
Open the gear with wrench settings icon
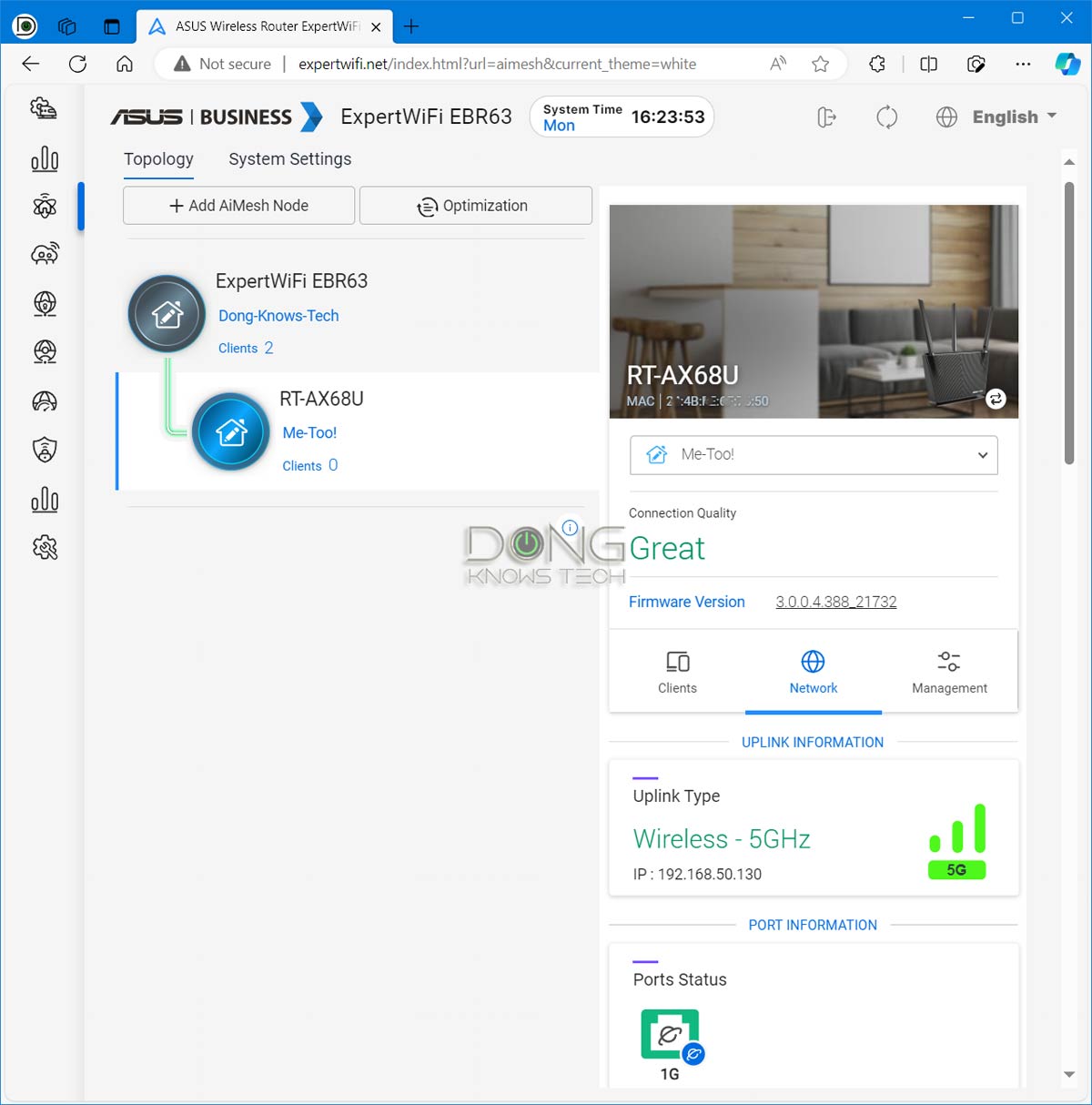pyautogui.click(x=44, y=547)
